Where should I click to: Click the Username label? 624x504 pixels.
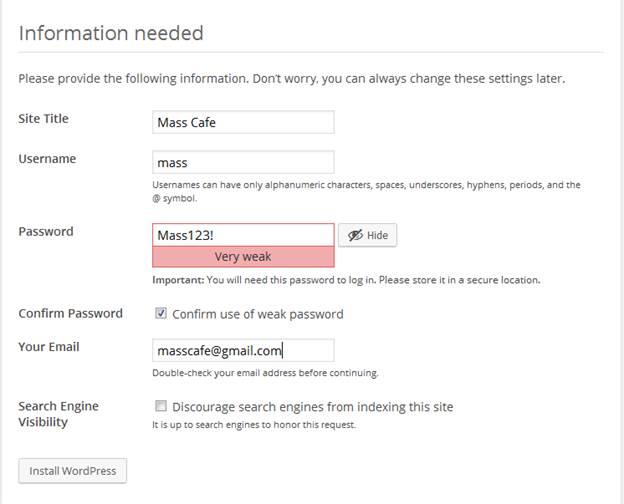(47, 159)
